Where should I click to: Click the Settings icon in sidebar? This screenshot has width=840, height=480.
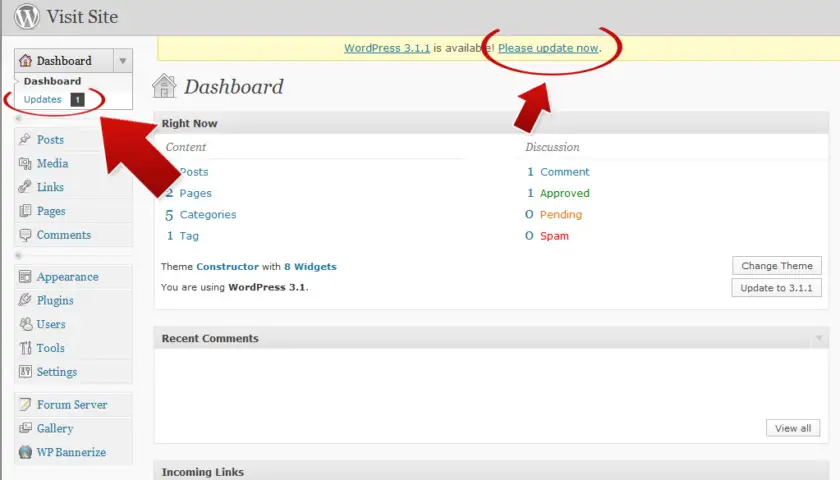(x=25, y=372)
